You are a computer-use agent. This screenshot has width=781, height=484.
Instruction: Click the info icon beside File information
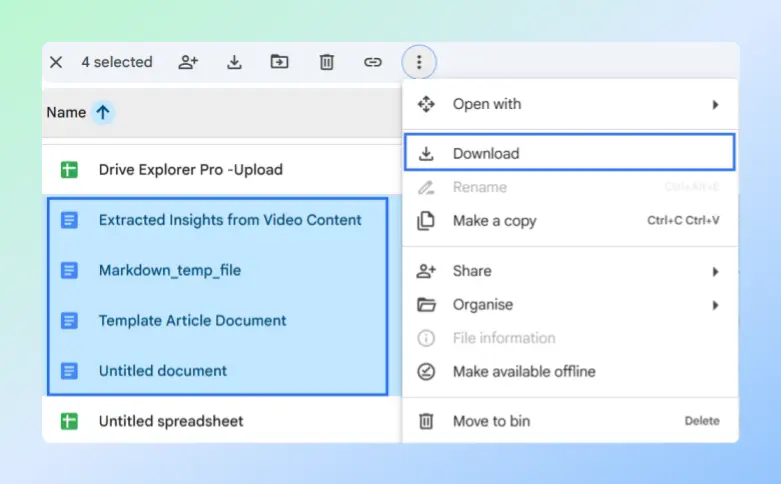tap(426, 338)
